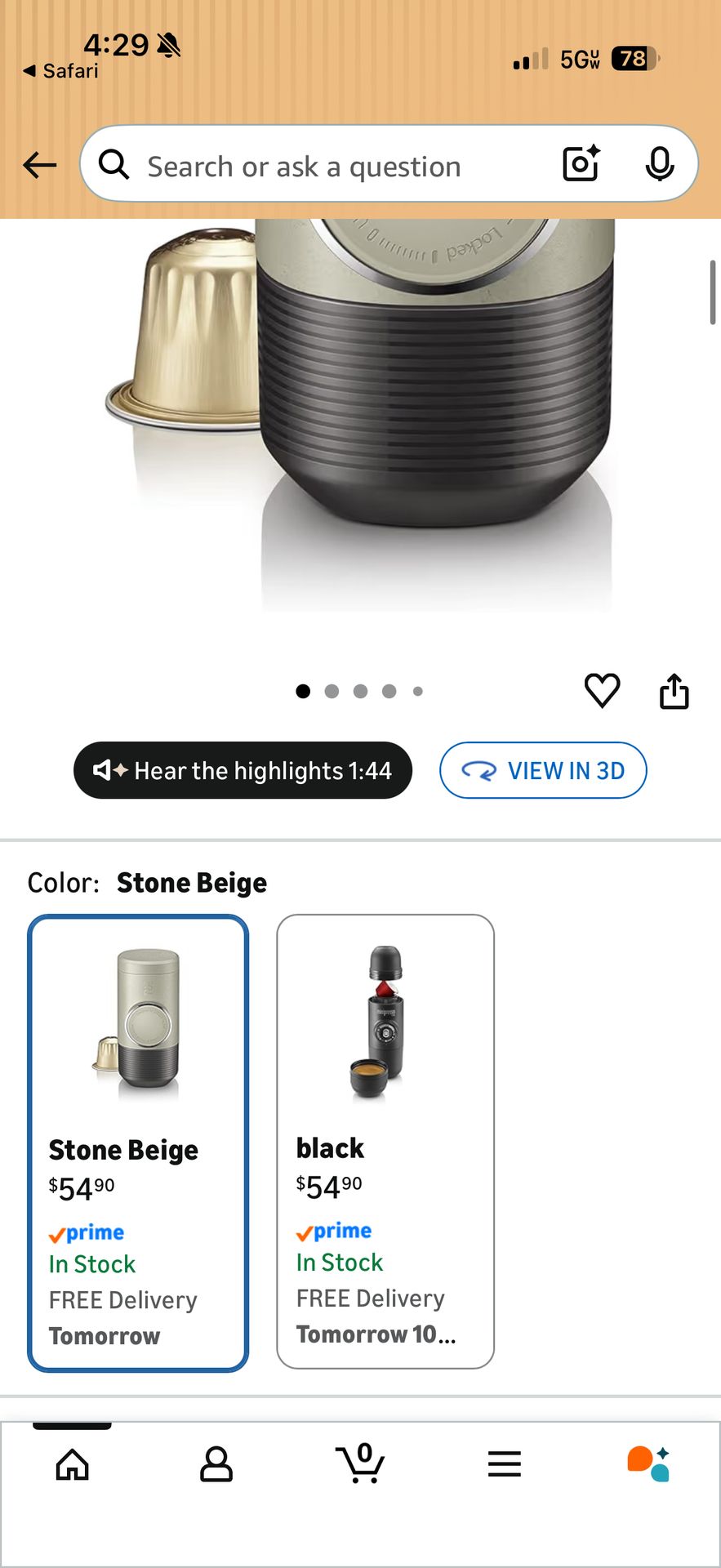Jump to second product image dot

tap(332, 692)
